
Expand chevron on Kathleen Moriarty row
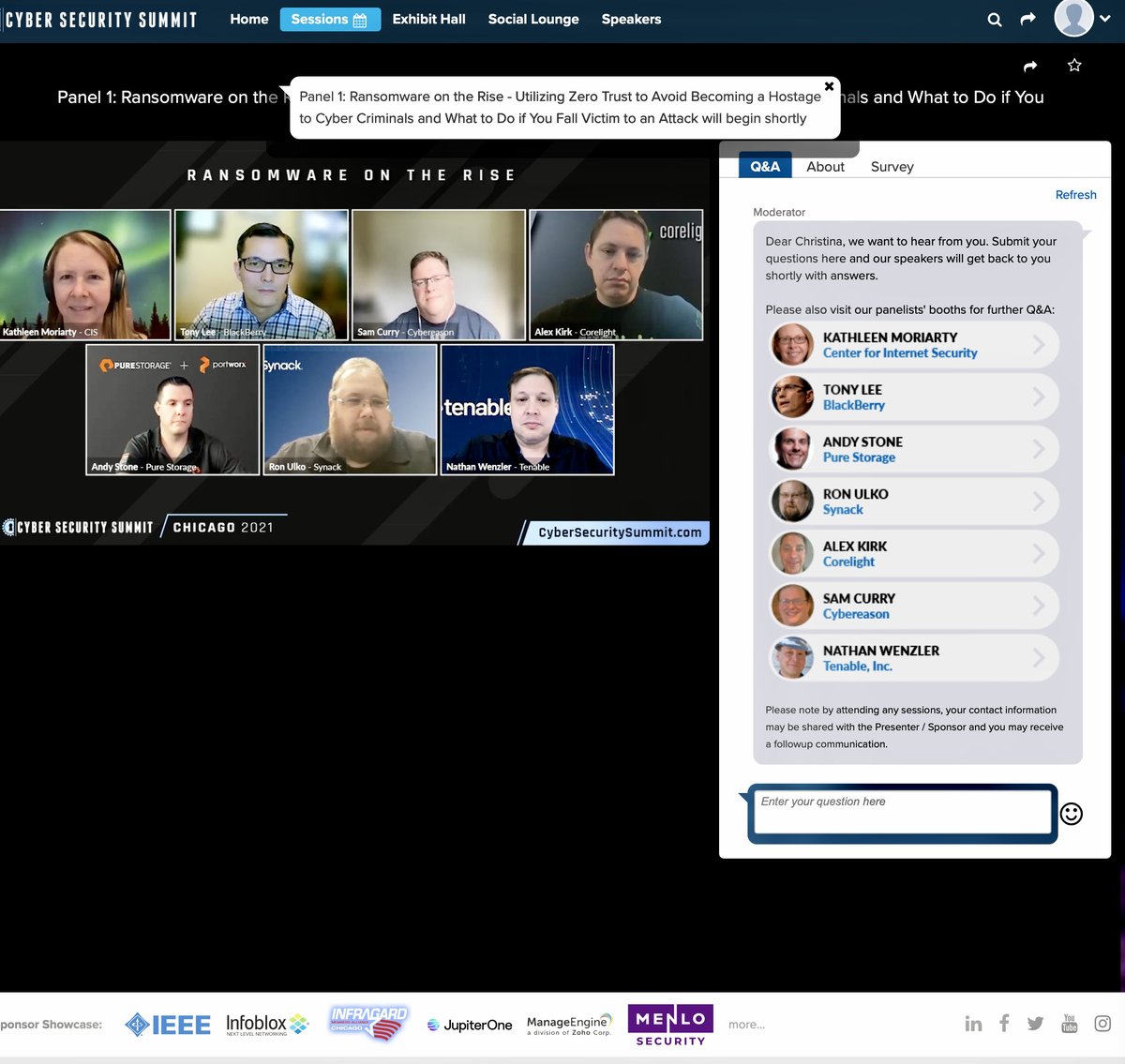(x=1039, y=345)
